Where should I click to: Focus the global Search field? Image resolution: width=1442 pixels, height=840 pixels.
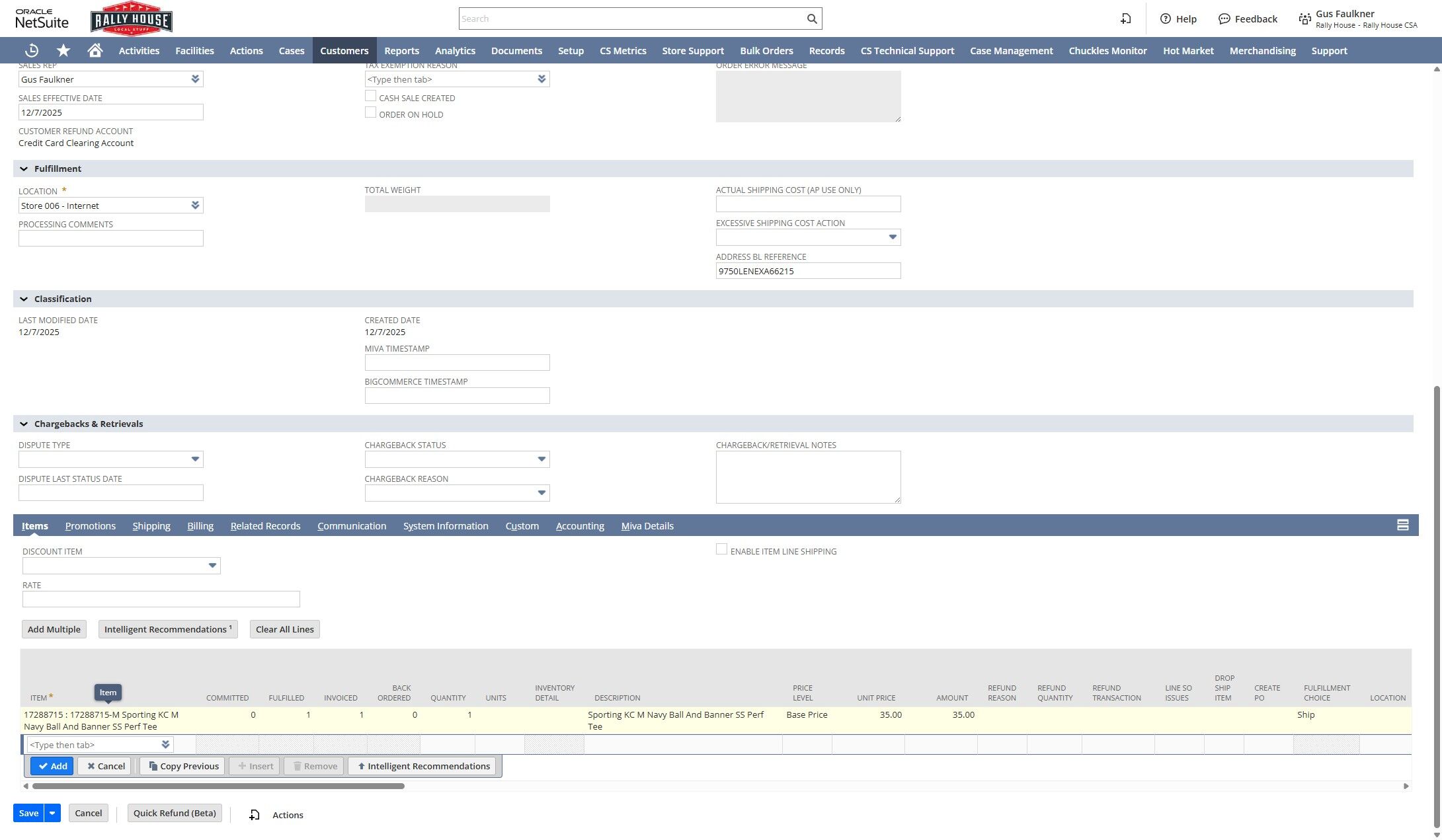(631, 19)
